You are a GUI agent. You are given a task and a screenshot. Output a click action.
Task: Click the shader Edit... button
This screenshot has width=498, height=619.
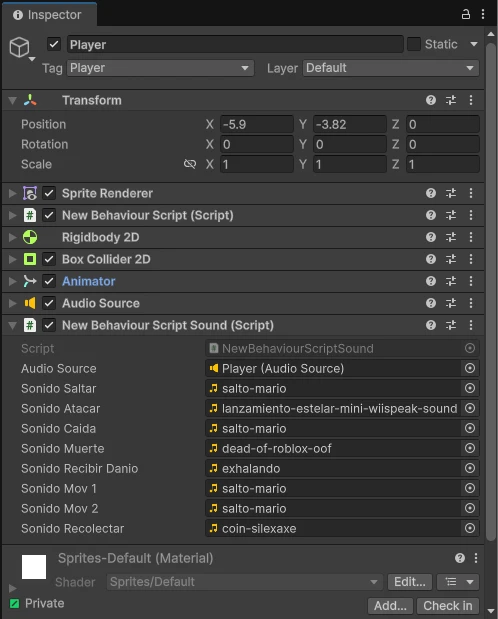tap(410, 582)
